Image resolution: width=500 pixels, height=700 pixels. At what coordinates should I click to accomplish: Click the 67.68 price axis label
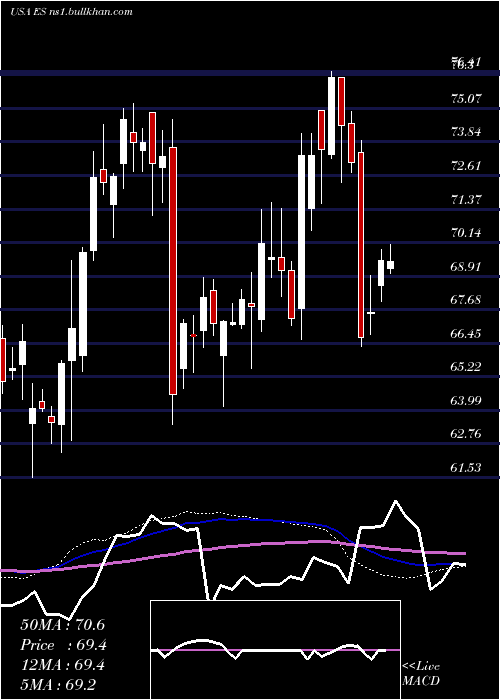[467, 300]
